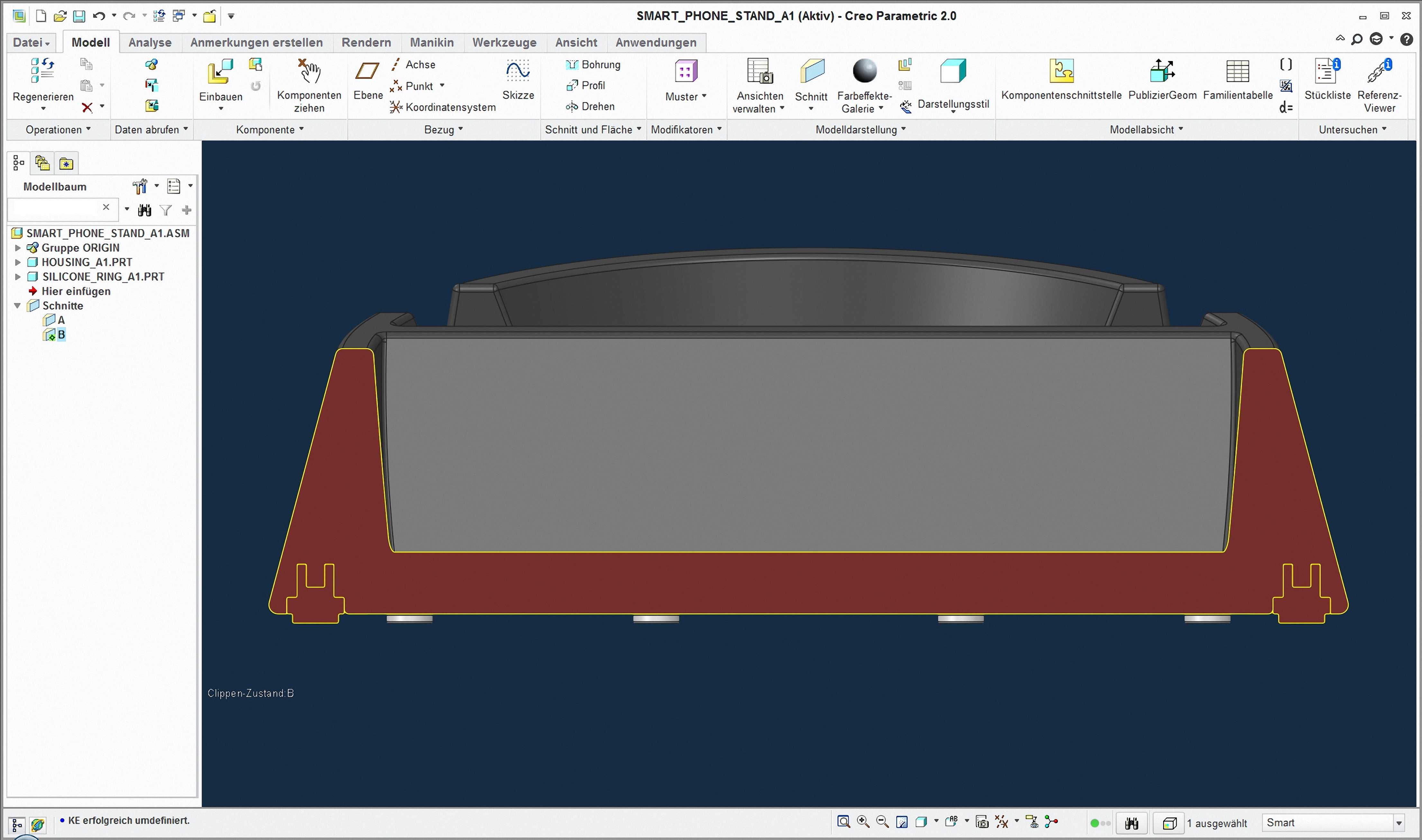Open the Muster dropdown

pyautogui.click(x=686, y=97)
